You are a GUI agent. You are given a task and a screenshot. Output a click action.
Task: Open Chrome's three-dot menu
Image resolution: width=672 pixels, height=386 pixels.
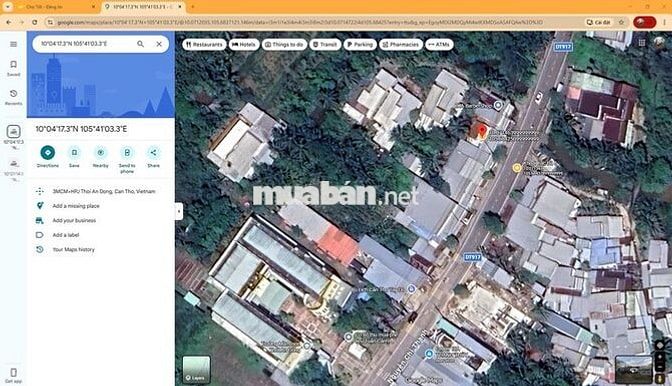665,22
